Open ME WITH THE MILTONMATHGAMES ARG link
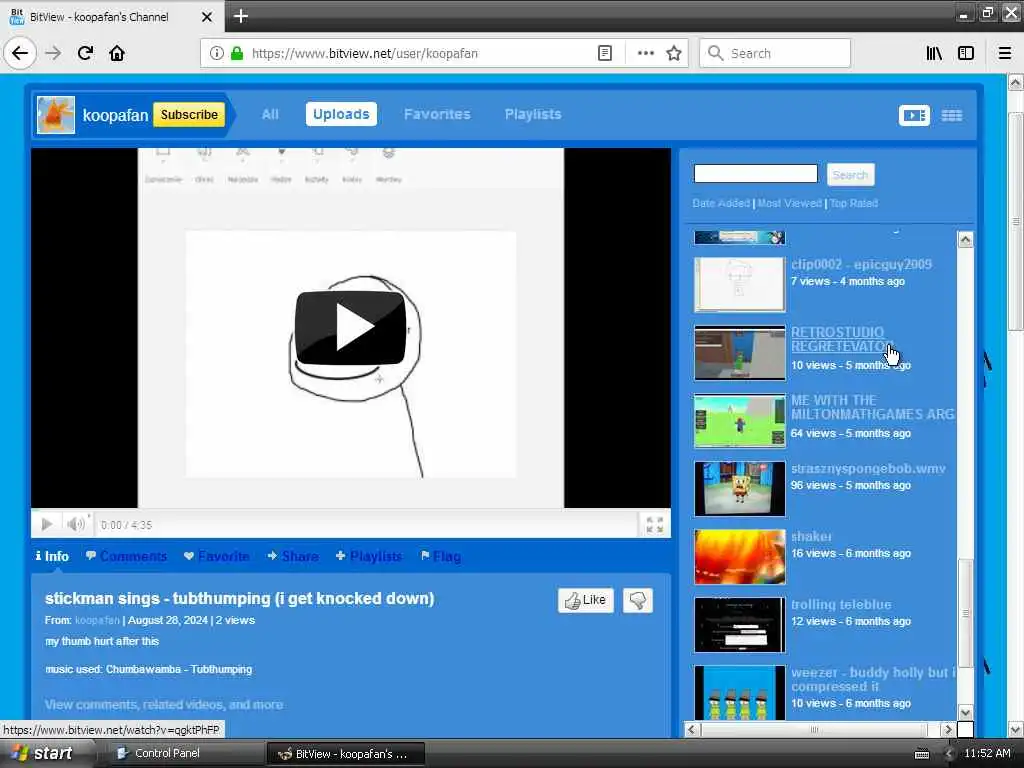 (872, 407)
